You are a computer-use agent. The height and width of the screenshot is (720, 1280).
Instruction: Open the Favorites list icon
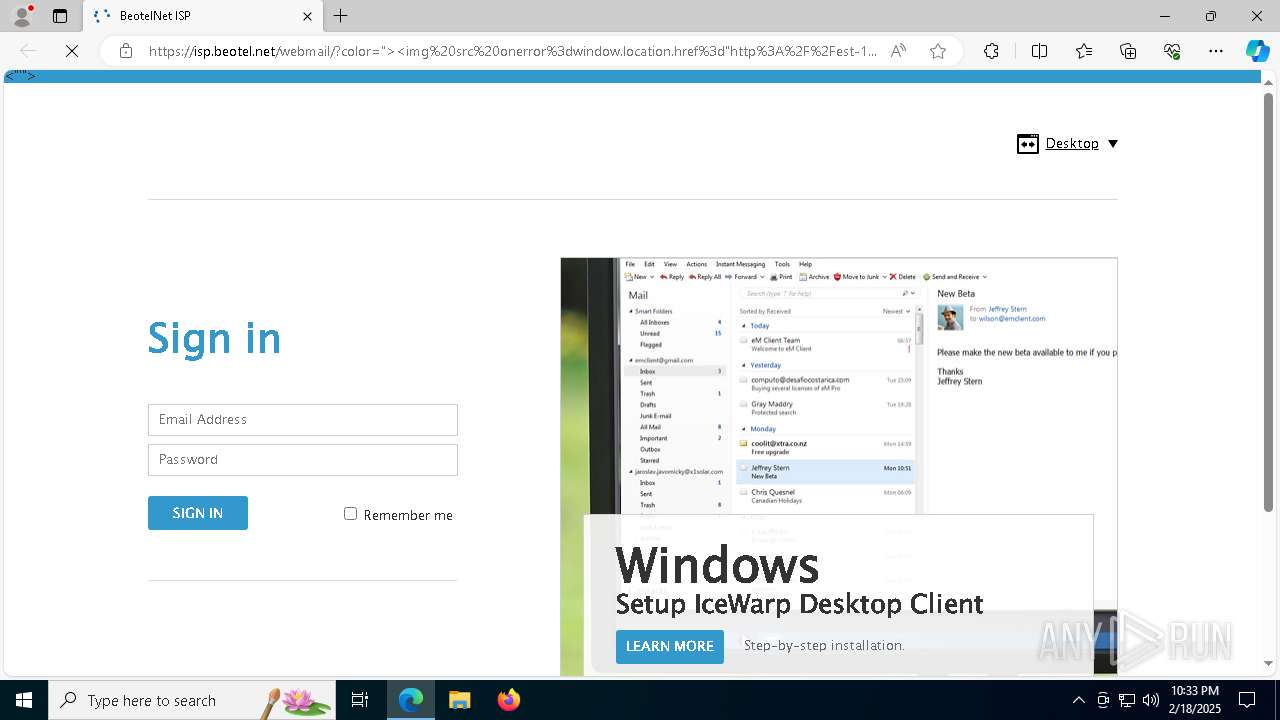(x=1084, y=51)
